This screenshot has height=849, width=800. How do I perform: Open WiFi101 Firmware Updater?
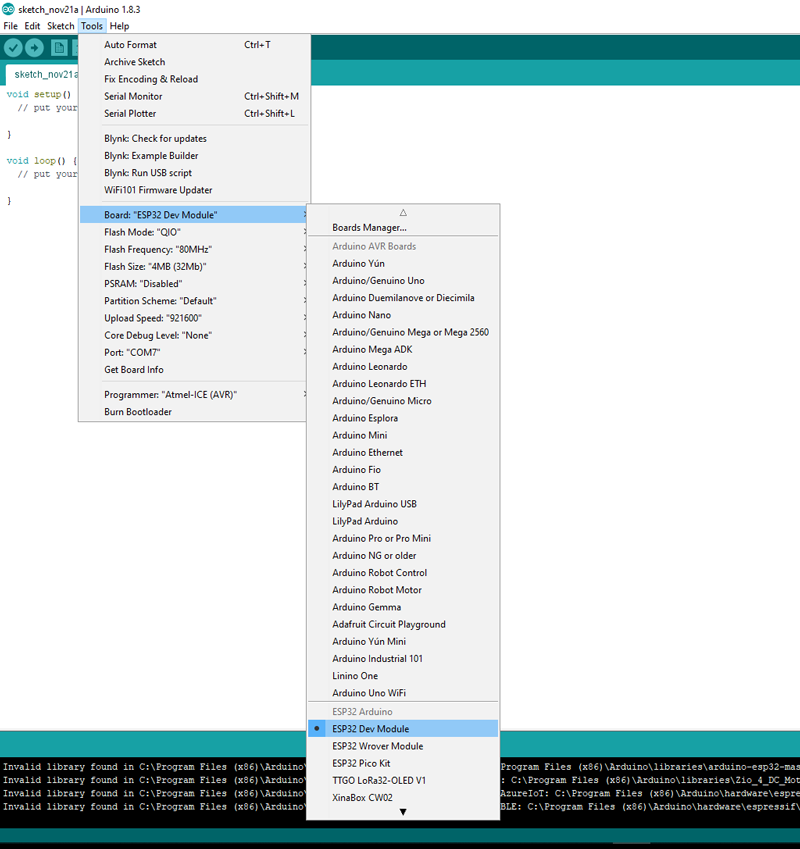tap(194, 190)
